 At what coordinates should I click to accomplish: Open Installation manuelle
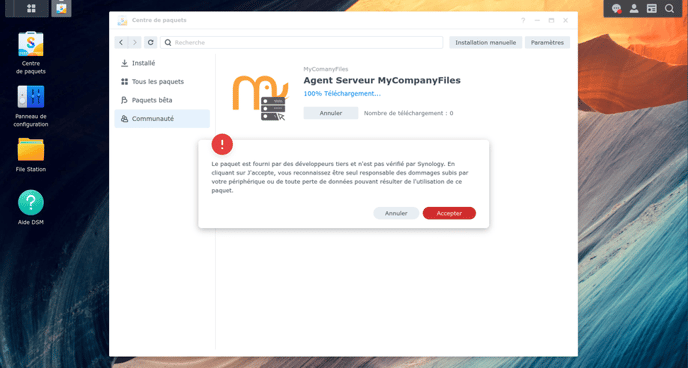coord(485,43)
